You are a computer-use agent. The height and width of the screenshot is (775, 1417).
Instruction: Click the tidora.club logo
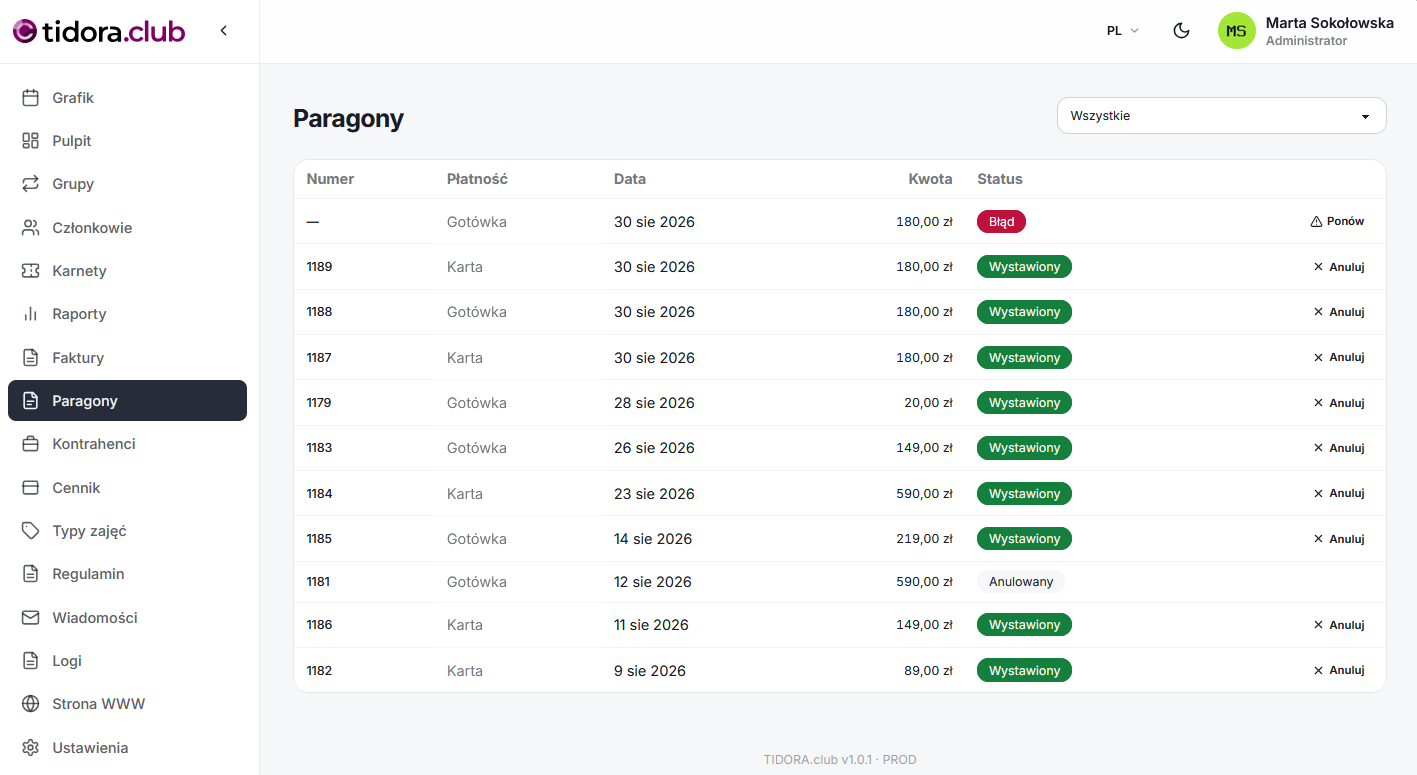click(99, 32)
